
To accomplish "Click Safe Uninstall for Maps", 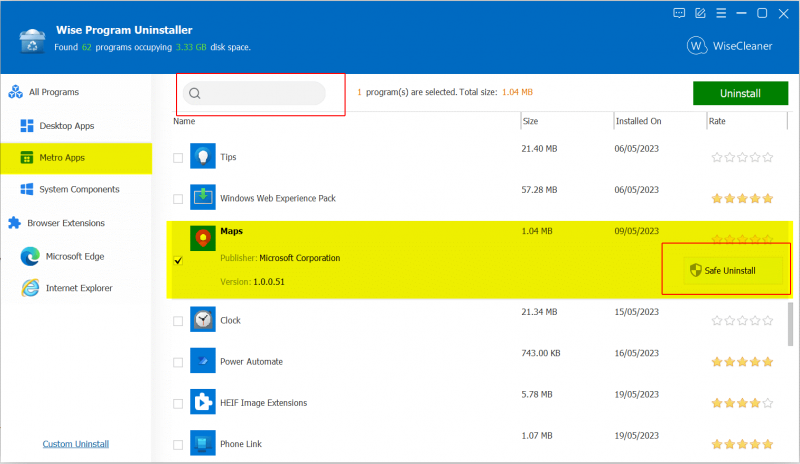I will tap(733, 270).
